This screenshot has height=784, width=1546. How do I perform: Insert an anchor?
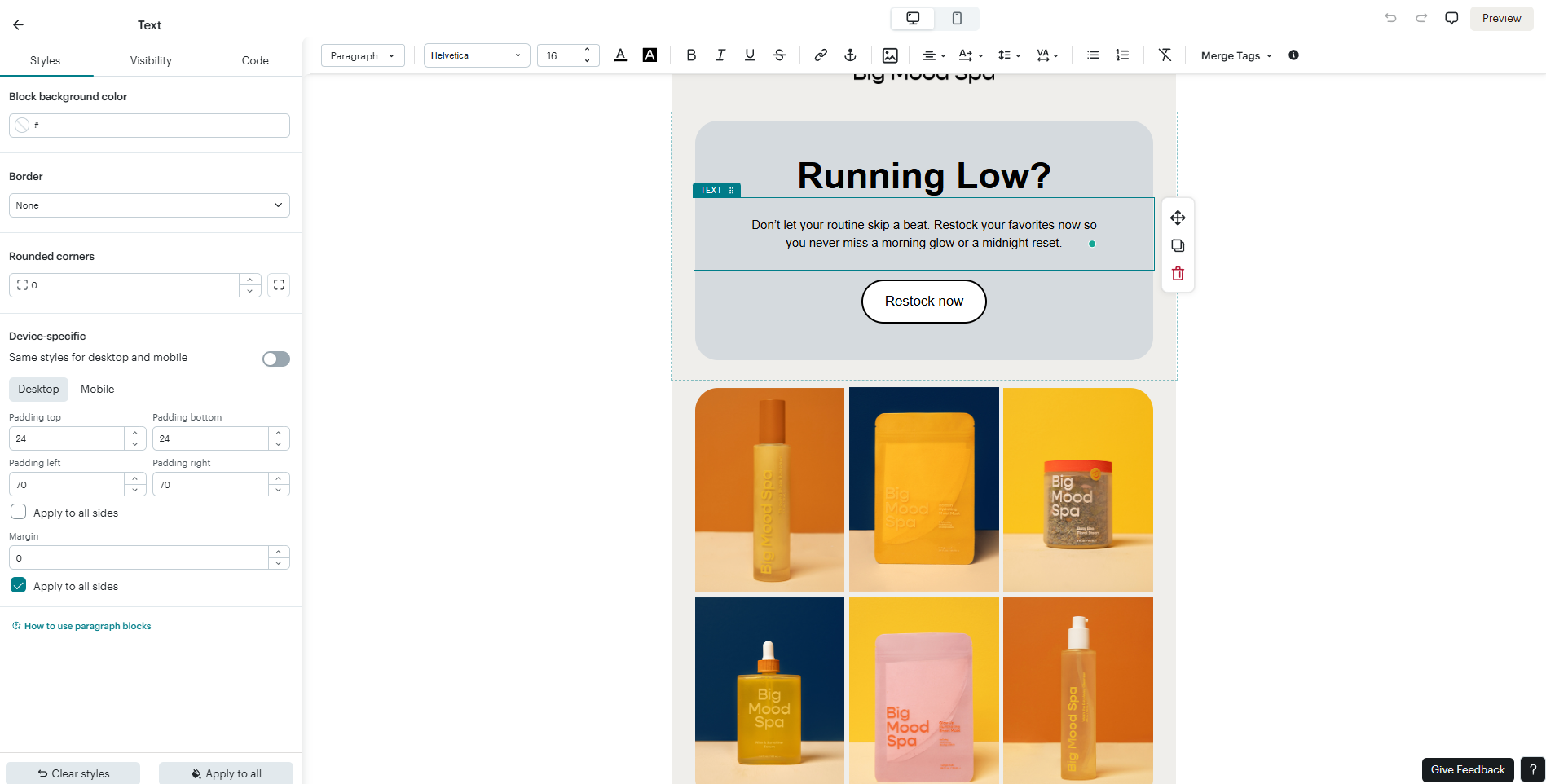point(850,55)
